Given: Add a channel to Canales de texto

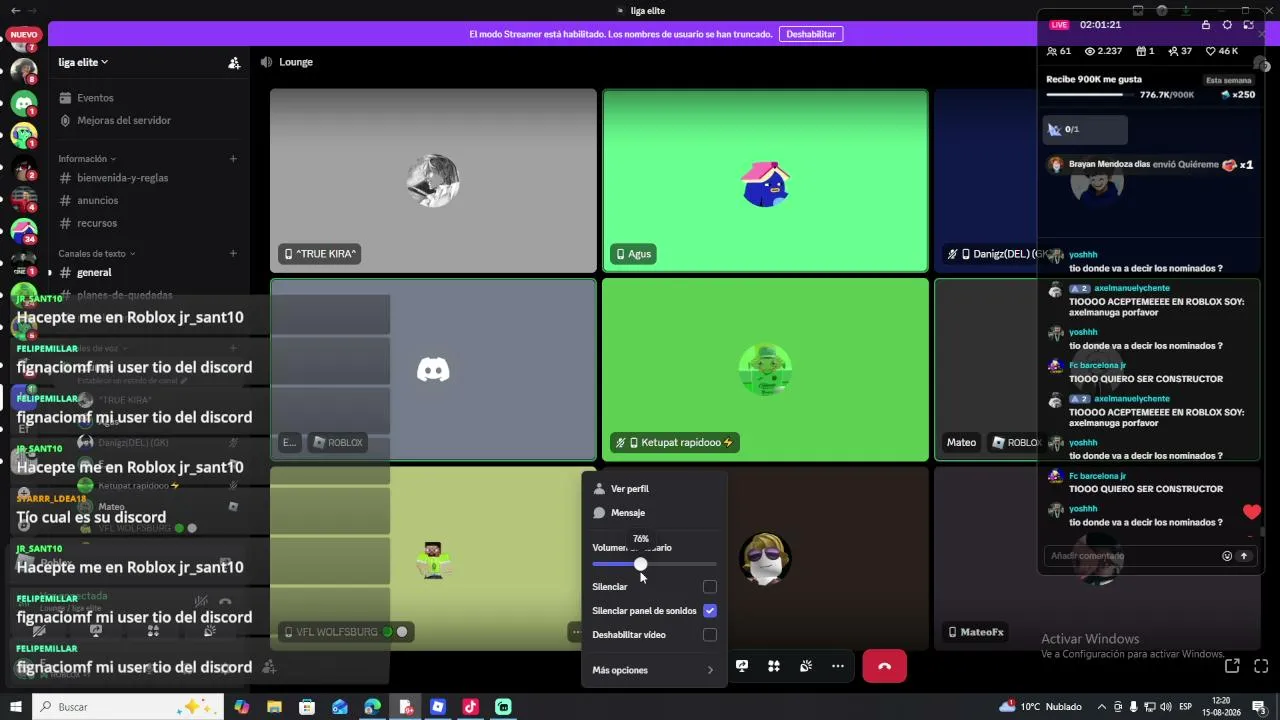Looking at the screenshot, I should point(233,254).
